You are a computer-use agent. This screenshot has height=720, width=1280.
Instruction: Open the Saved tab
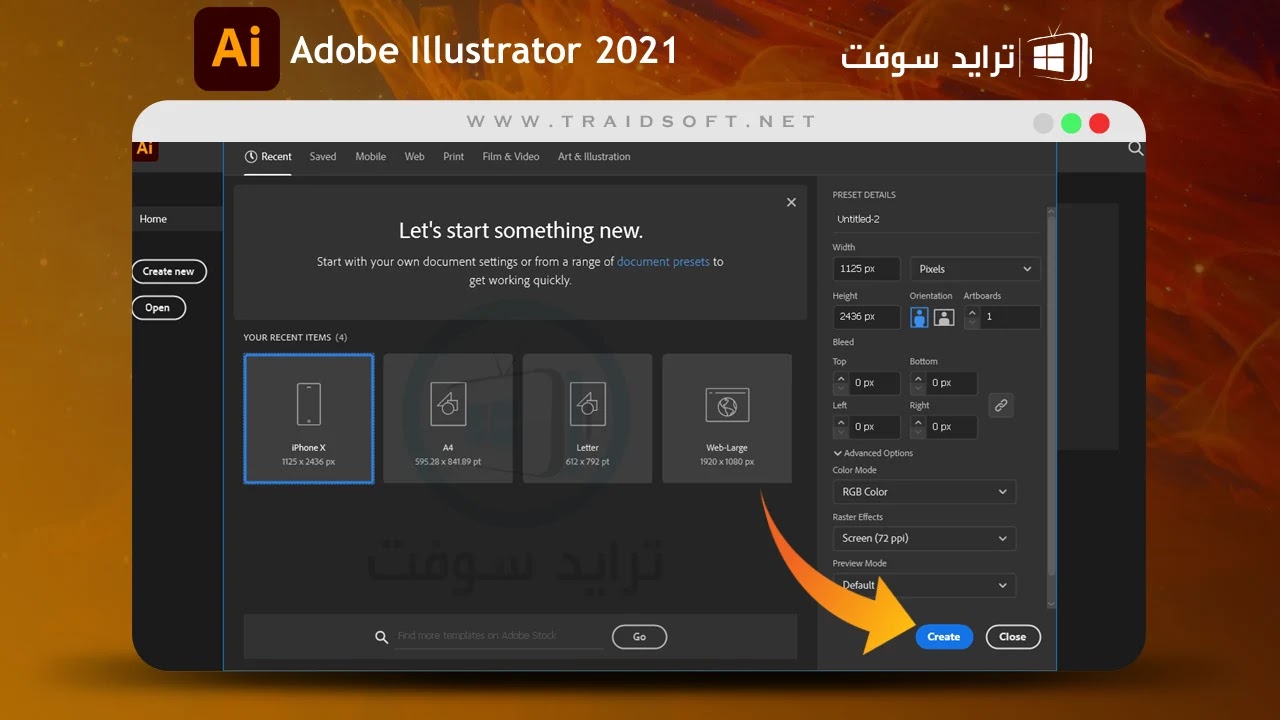[x=323, y=157]
